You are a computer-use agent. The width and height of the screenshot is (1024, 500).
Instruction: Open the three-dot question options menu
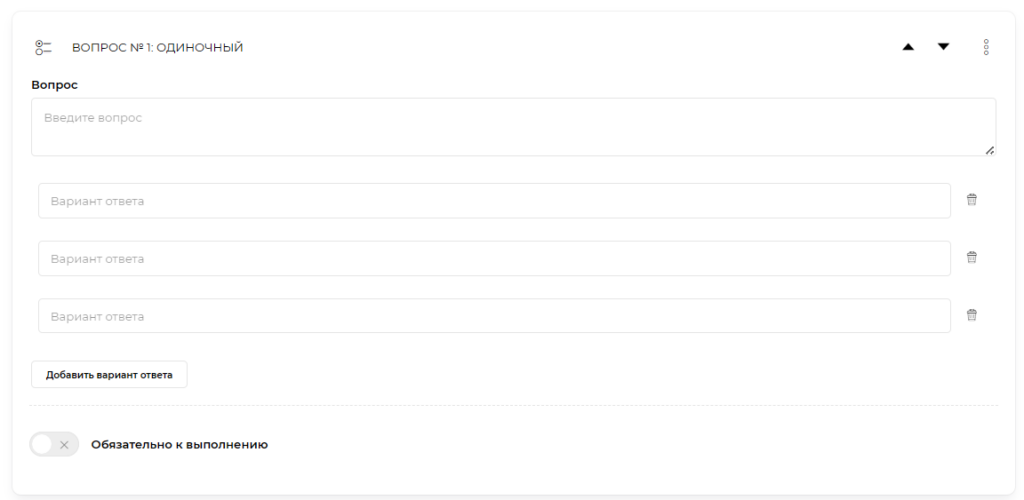[x=986, y=47]
